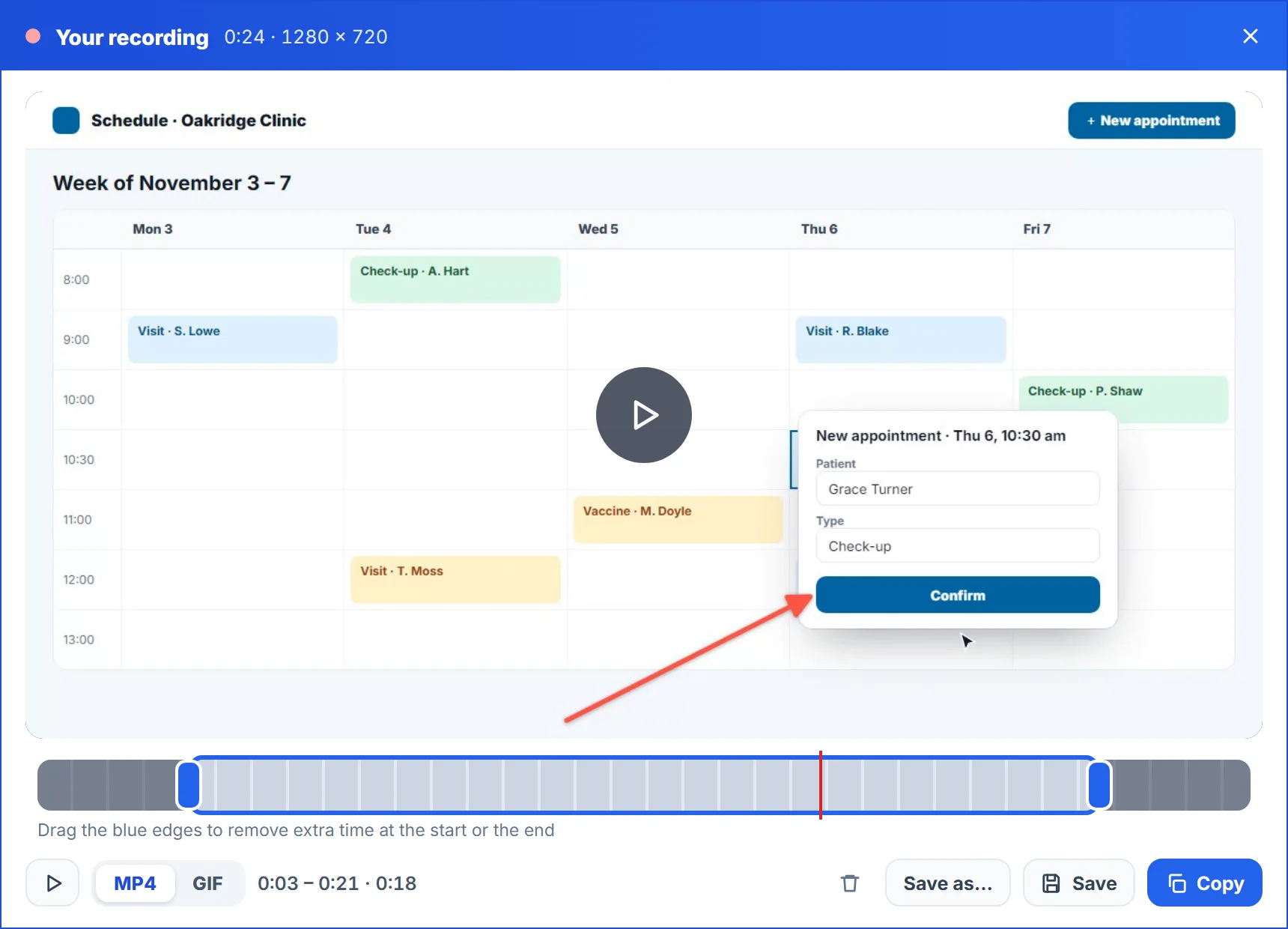Click the Mon 3 column header
This screenshot has height=929, width=1288.
point(153,229)
